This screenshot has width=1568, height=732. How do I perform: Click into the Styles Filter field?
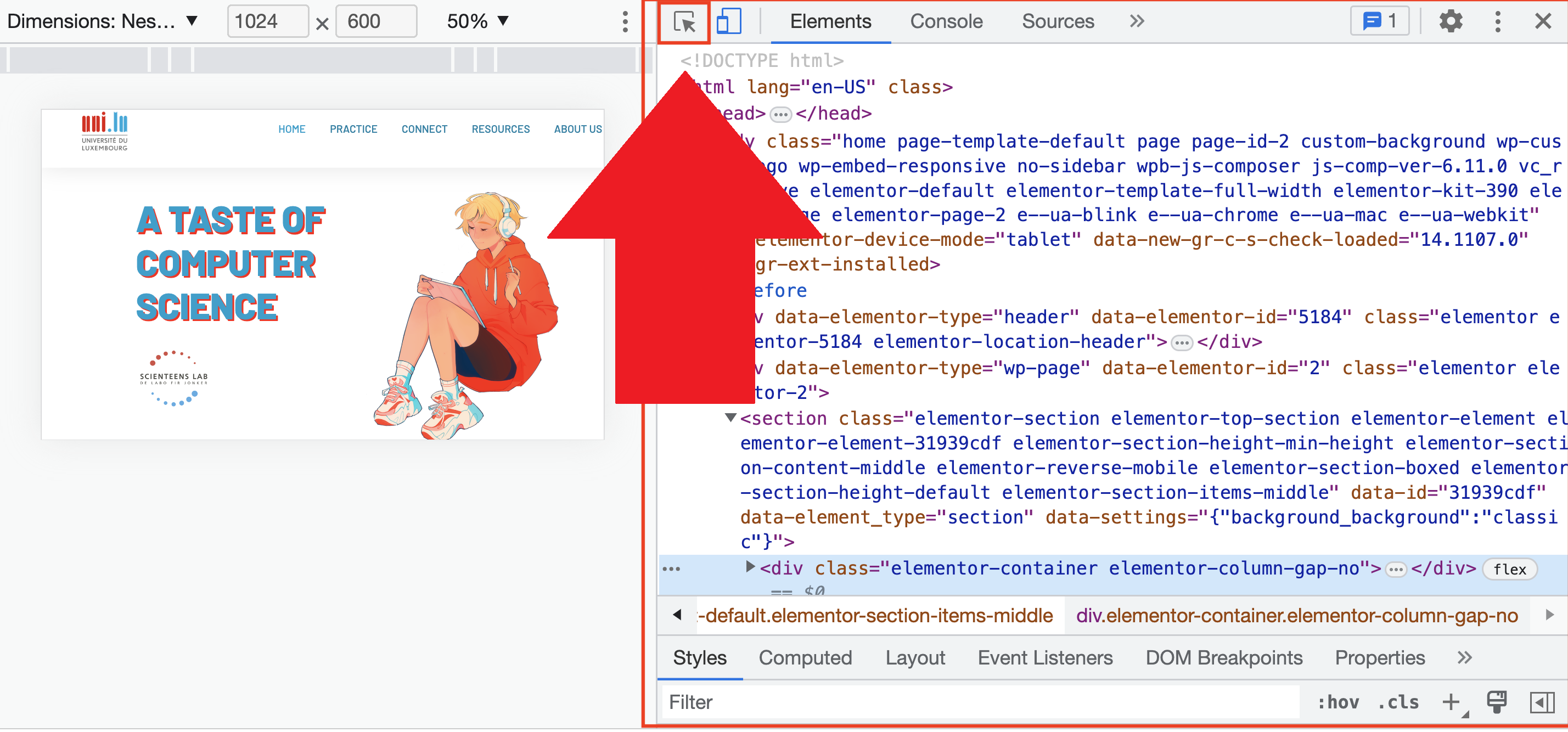pyautogui.click(x=980, y=702)
